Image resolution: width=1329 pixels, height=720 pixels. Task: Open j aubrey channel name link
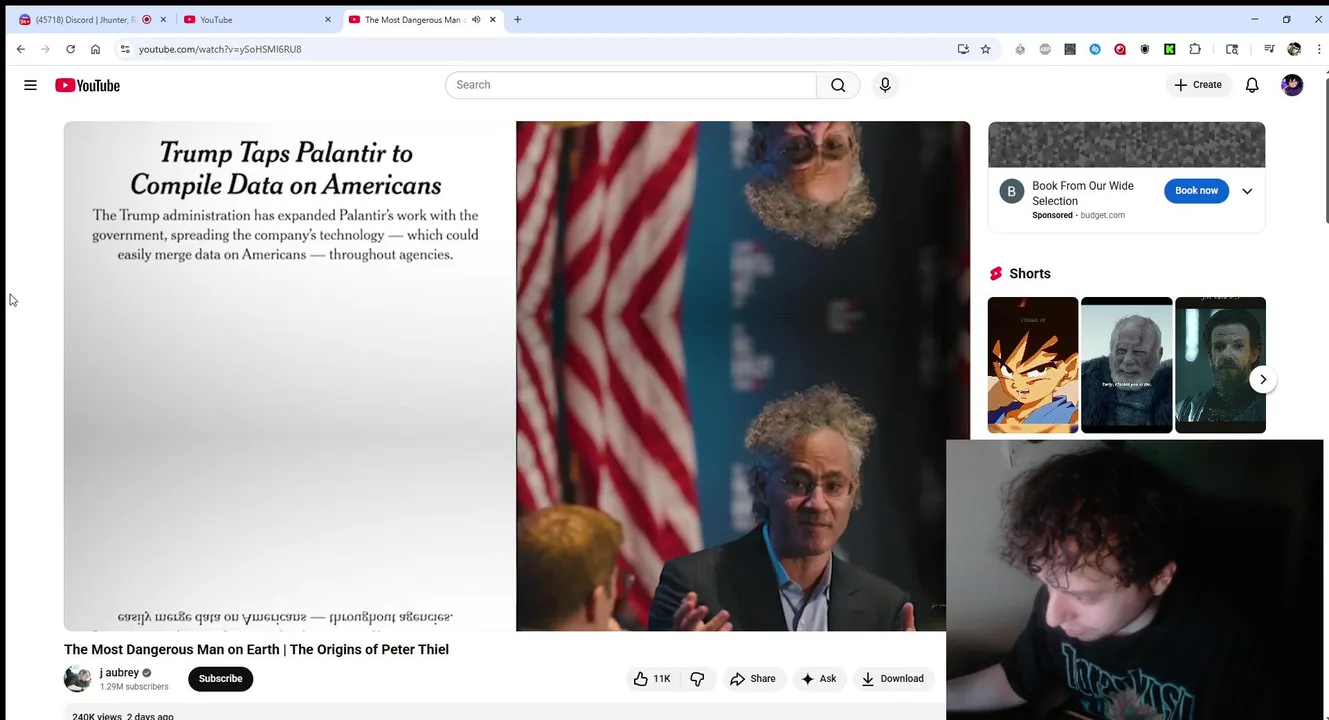(119, 673)
